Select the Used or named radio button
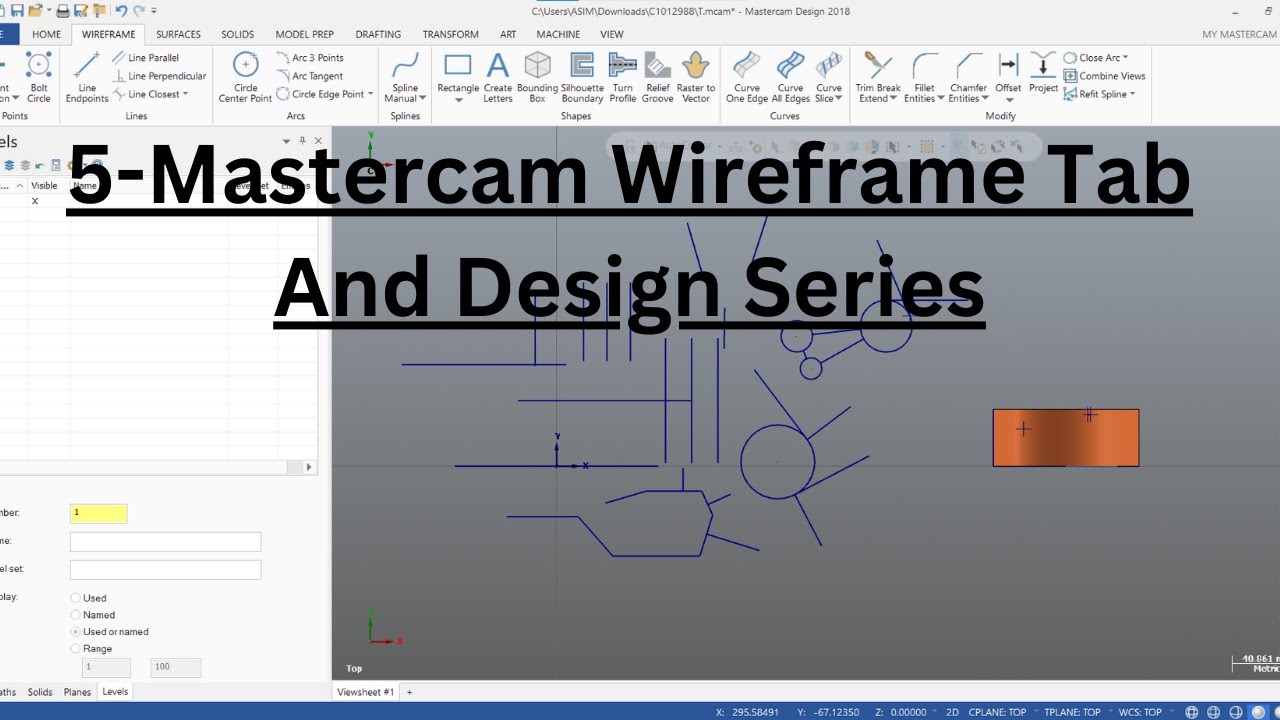Viewport: 1280px width, 720px height. coord(76,632)
